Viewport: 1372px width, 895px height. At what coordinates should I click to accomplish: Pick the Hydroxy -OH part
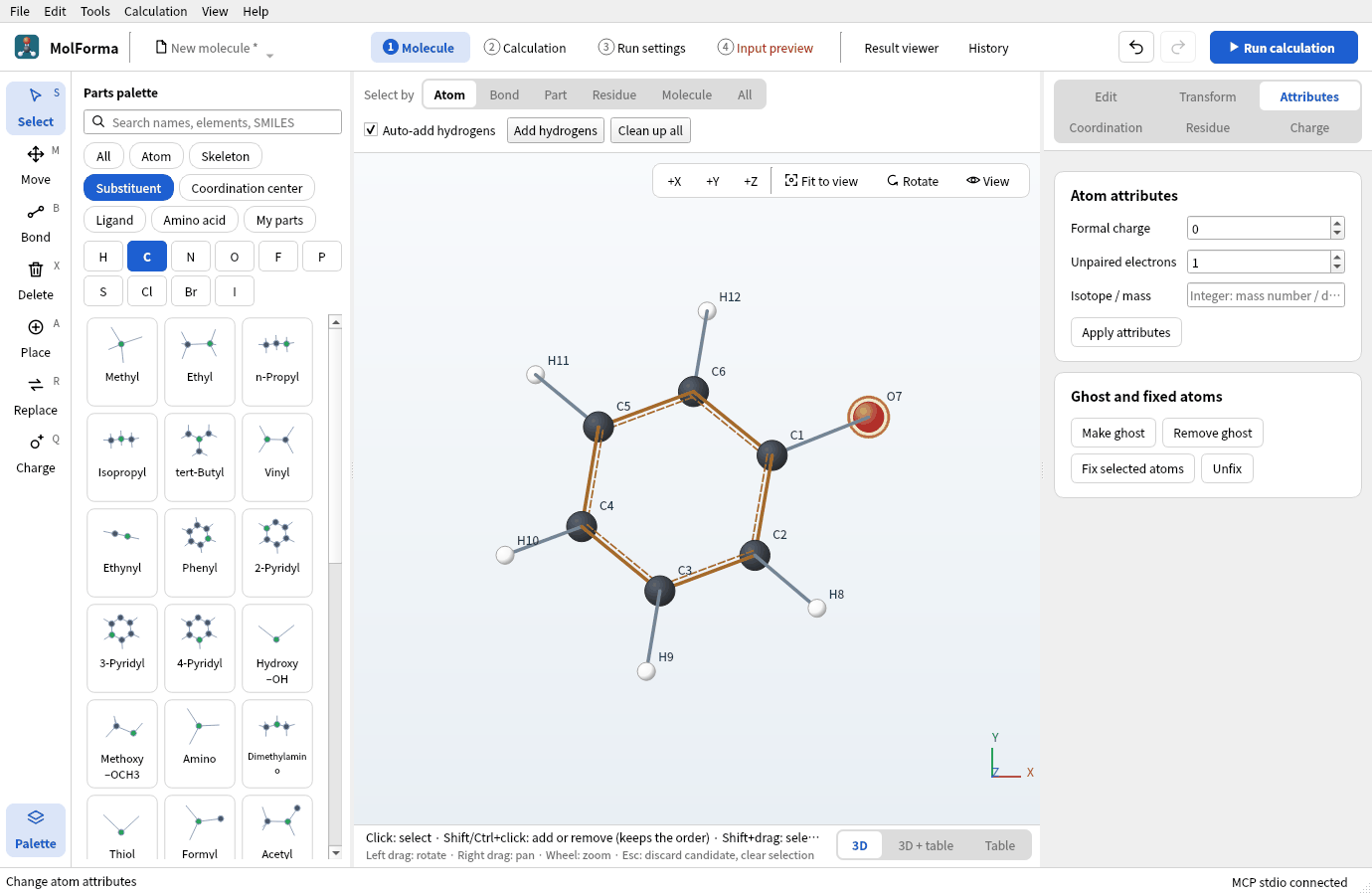click(277, 647)
